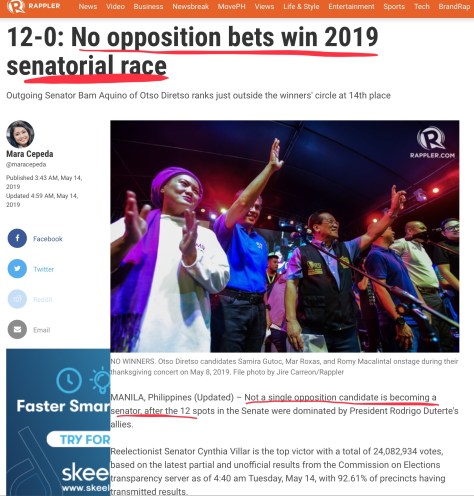Screen dimensions: 474x496
Task: Open the Views section
Action: tap(264, 6)
